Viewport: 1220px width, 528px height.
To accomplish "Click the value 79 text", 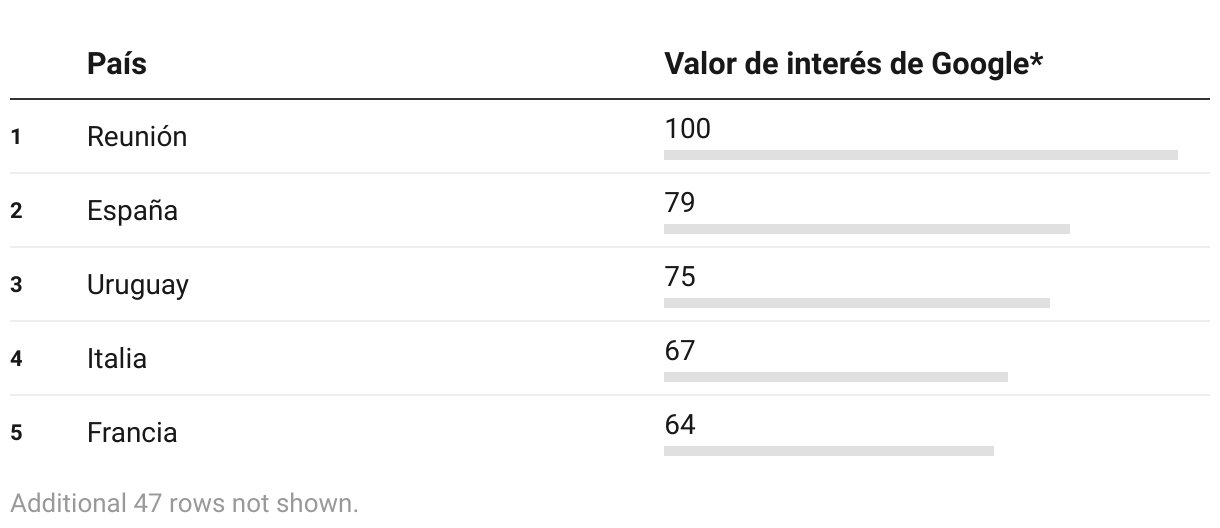I will click(x=680, y=203).
